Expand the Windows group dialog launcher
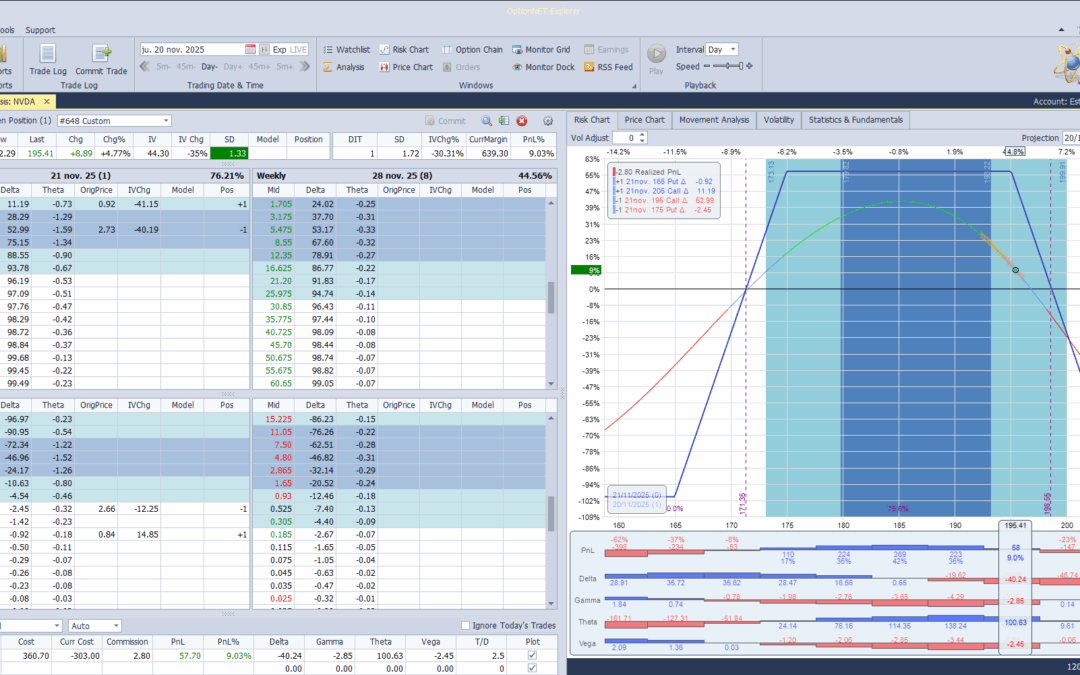The width and height of the screenshot is (1080, 675). (x=634, y=86)
